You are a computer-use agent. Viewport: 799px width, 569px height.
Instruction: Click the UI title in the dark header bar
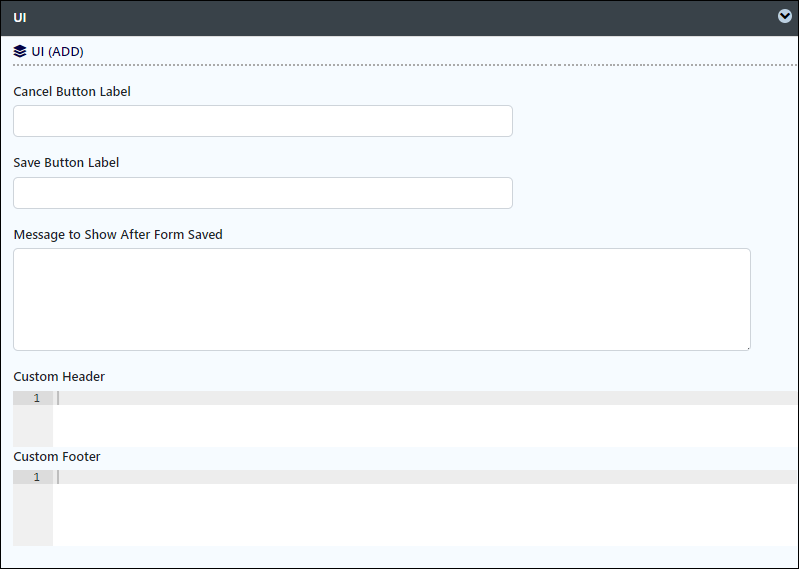[20, 18]
